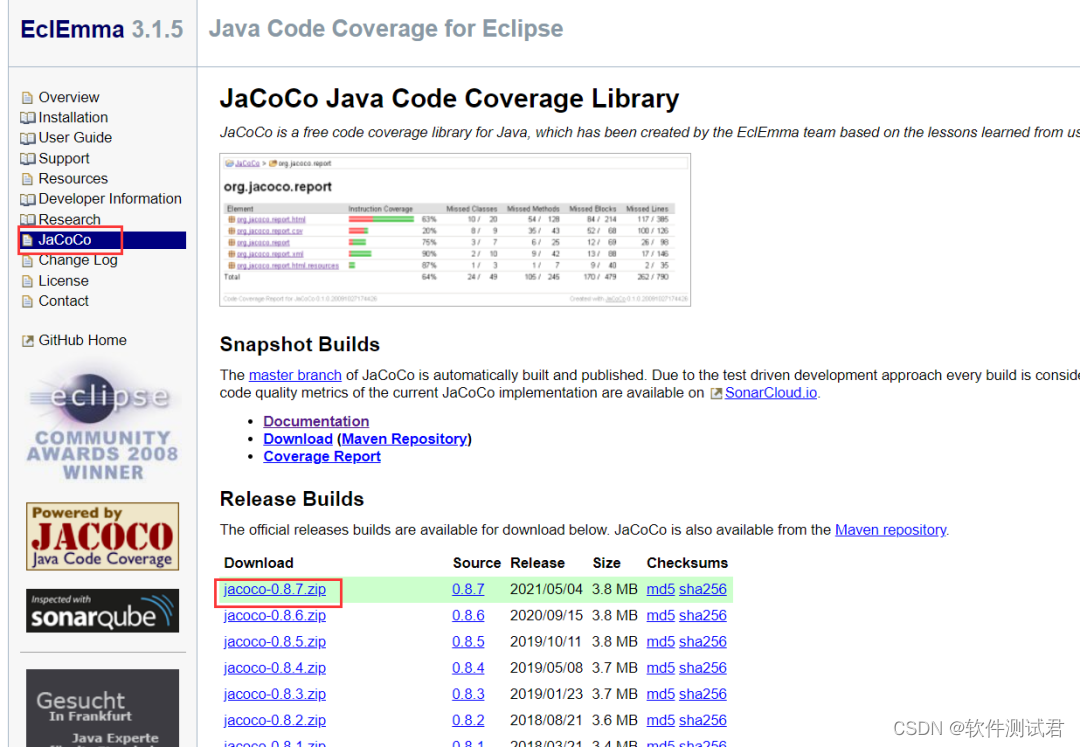This screenshot has height=747, width=1080.
Task: Click the Change Log page icon
Action: [28, 261]
